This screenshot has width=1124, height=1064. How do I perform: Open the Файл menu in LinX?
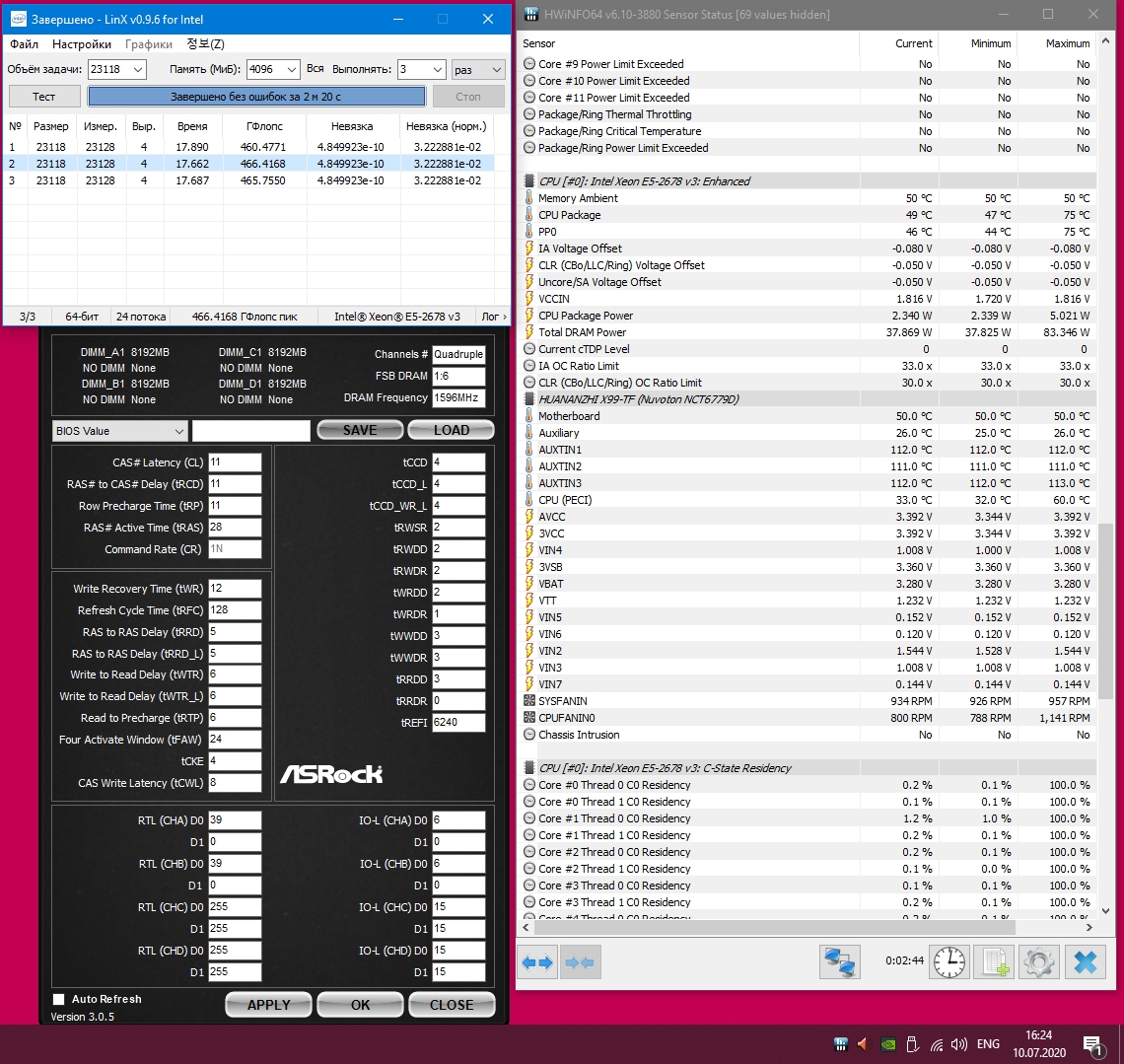click(x=25, y=43)
